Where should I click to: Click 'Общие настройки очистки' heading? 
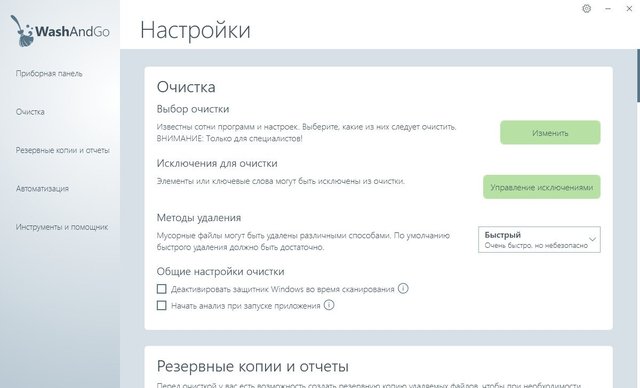click(220, 271)
